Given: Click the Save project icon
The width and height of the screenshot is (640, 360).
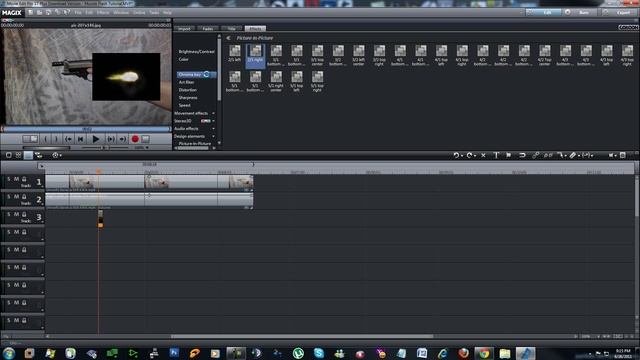Looking at the screenshot, I should [x=48, y=12].
